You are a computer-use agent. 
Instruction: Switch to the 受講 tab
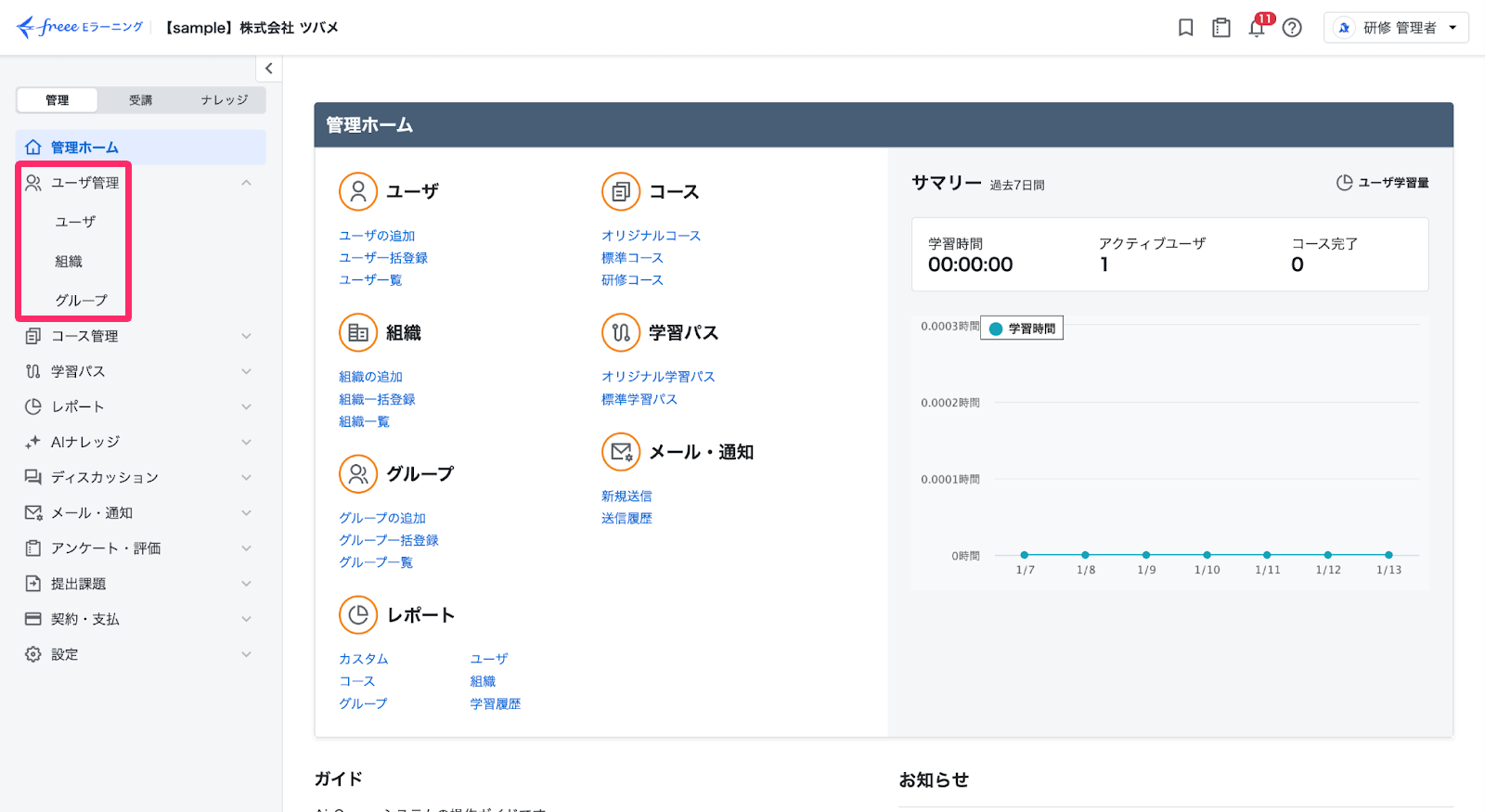pos(141,100)
